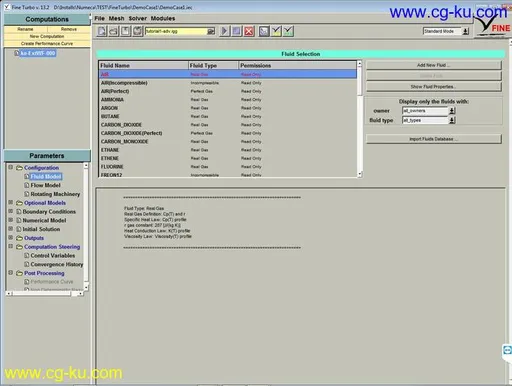Click the document icon beside Control Variables
512x386 pixels.
(27, 255)
